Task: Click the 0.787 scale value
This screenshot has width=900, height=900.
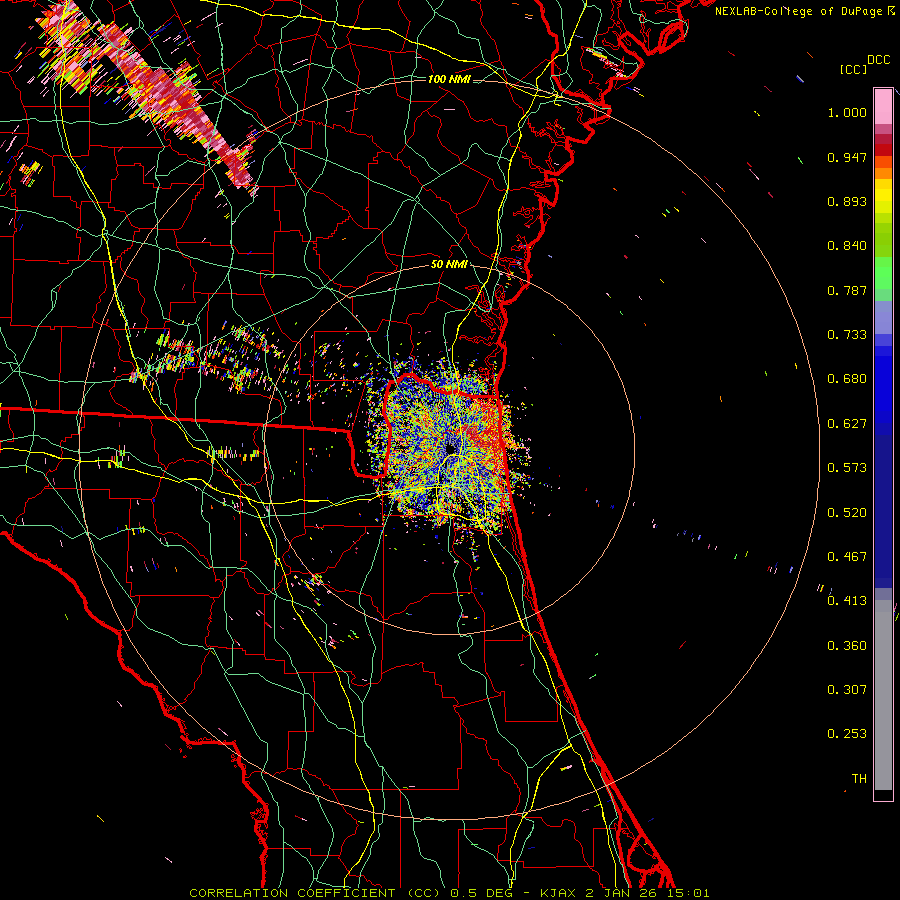Action: [x=847, y=290]
